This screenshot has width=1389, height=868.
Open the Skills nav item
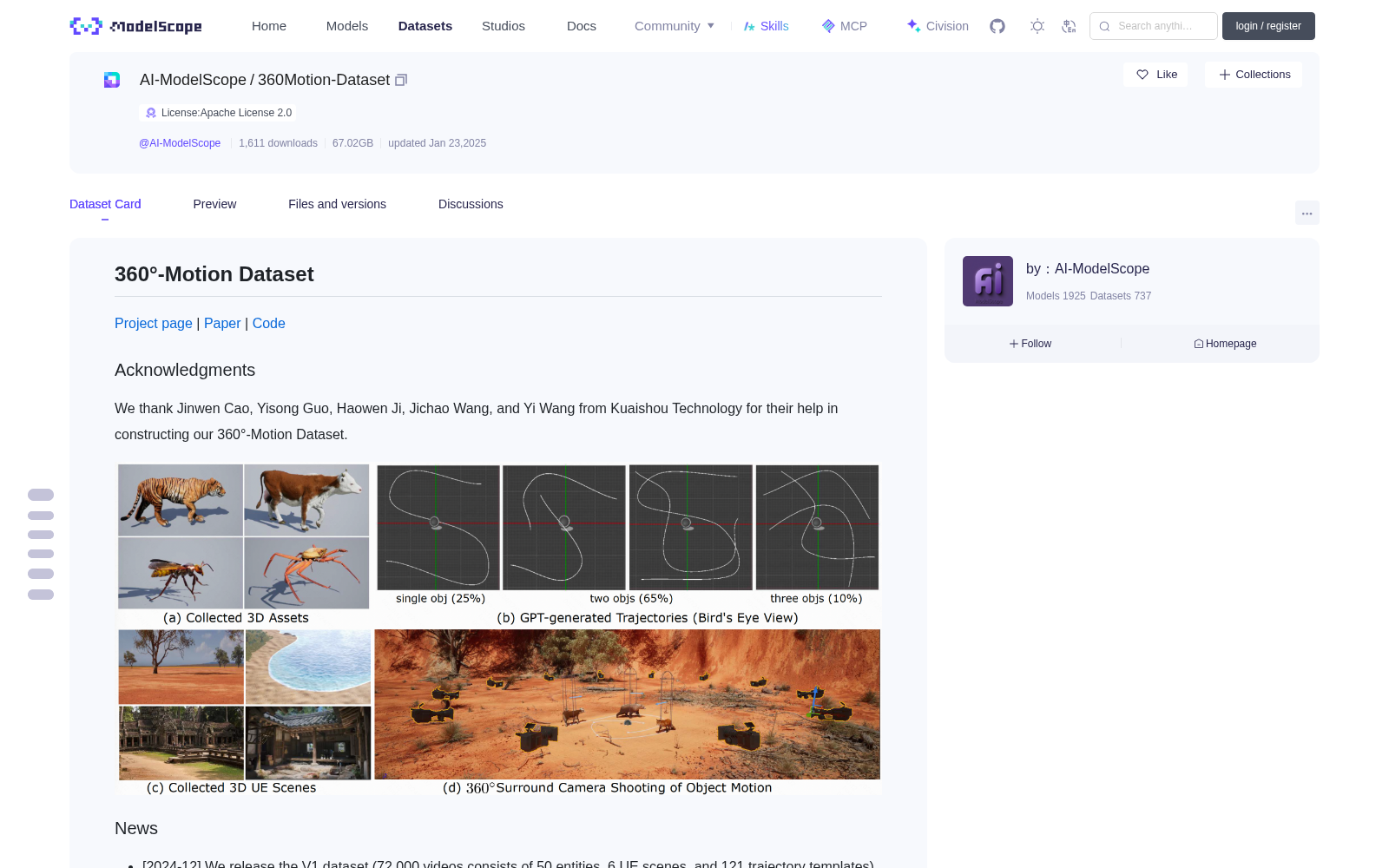point(766,26)
